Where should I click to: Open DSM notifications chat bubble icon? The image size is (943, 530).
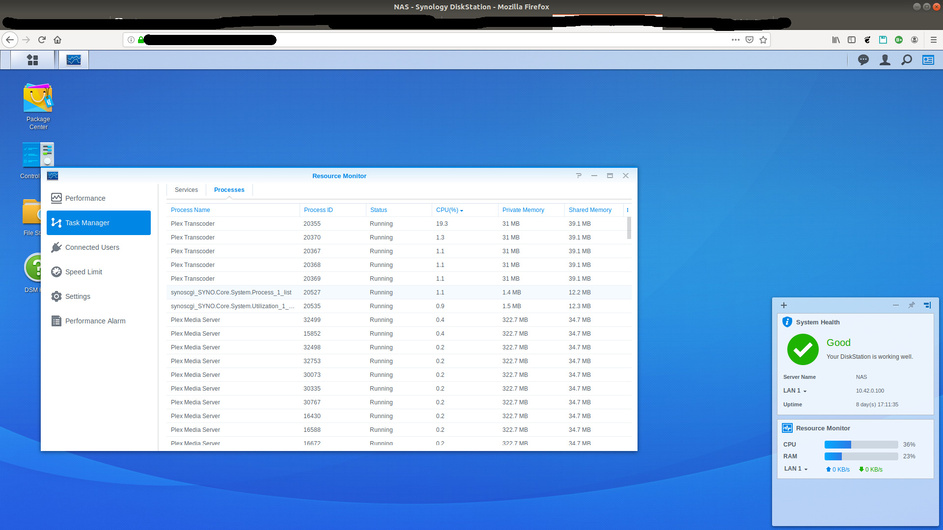click(x=863, y=60)
